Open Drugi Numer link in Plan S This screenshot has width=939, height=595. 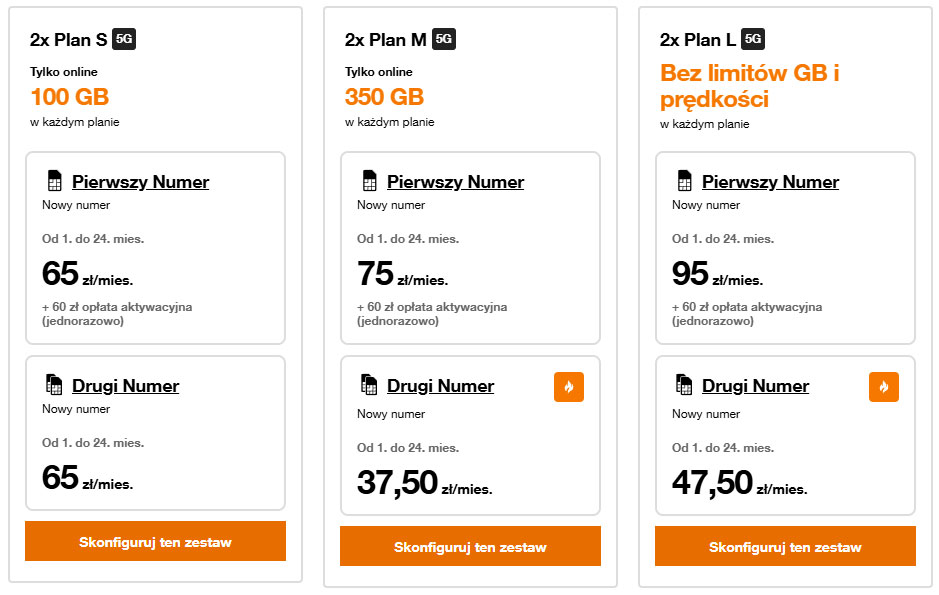[x=125, y=386]
